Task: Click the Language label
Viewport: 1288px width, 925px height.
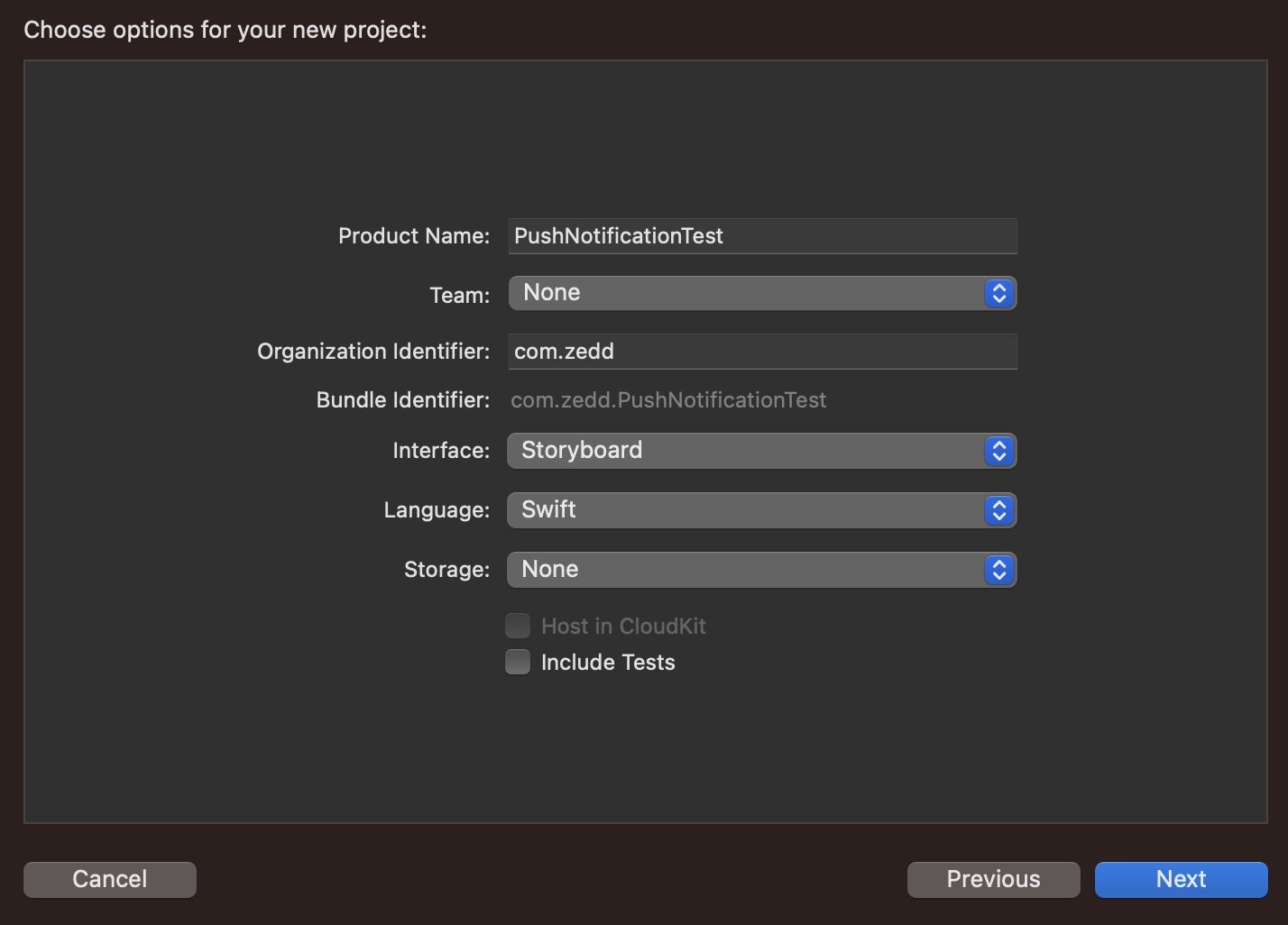Action: (437, 510)
